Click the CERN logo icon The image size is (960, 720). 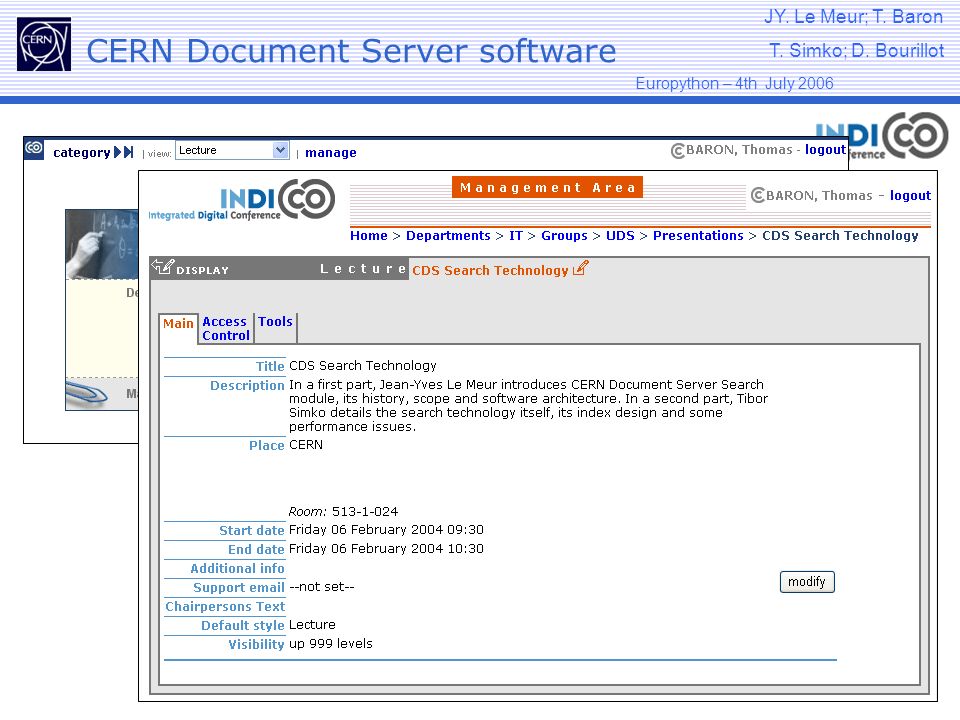pyautogui.click(x=44, y=44)
